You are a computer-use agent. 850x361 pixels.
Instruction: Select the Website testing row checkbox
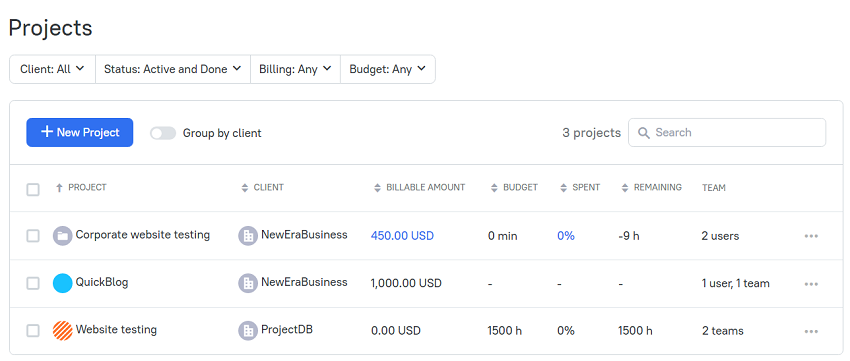tap(33, 331)
